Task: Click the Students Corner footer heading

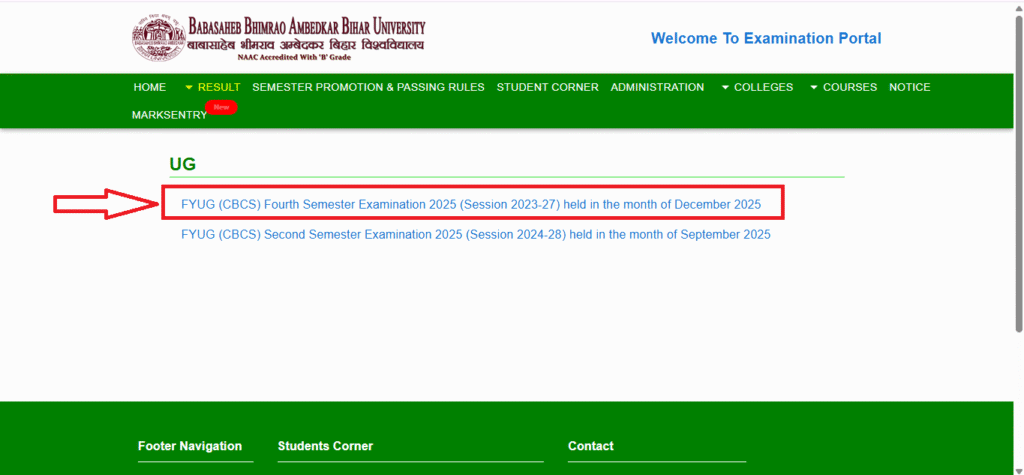Action: click(325, 446)
